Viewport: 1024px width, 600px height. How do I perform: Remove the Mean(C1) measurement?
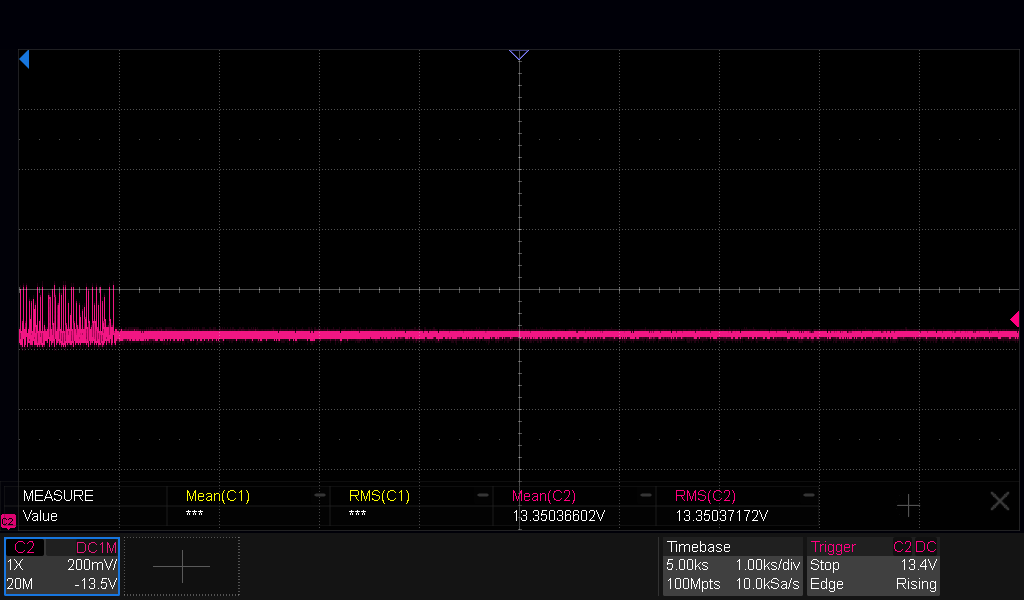(x=320, y=496)
